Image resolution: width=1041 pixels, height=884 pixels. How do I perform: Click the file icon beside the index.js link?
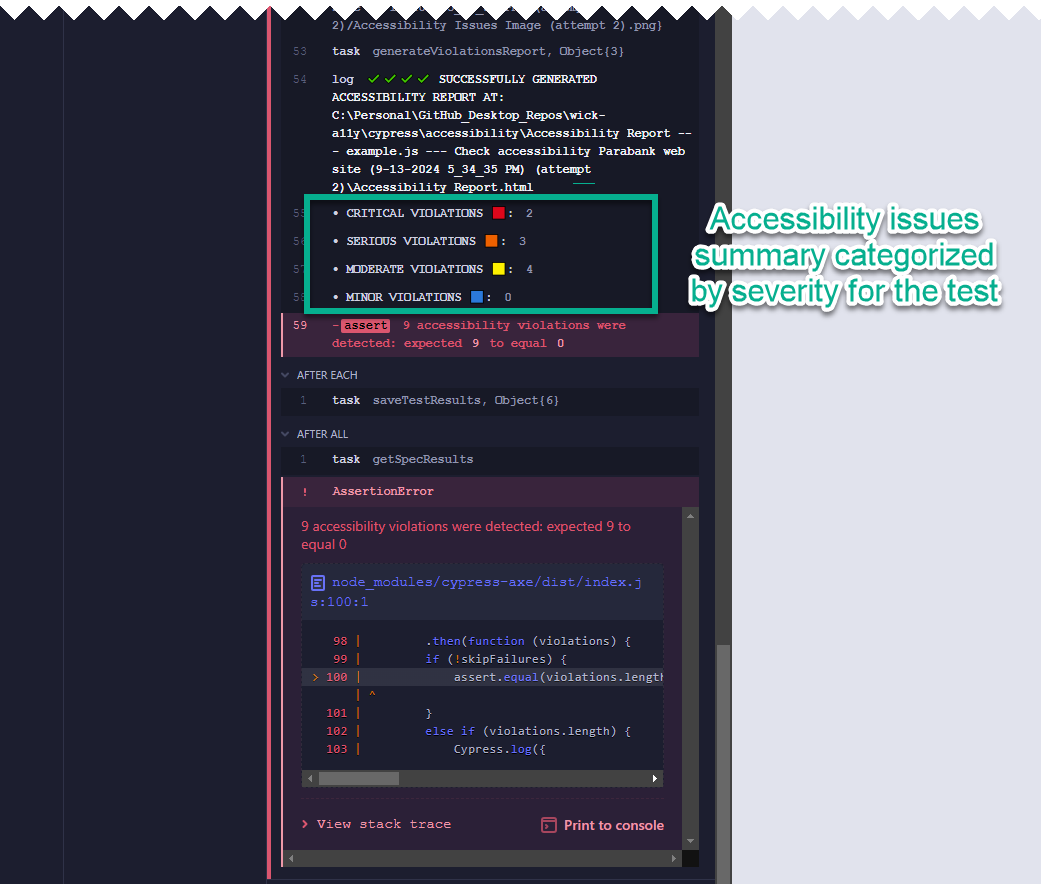pos(318,583)
